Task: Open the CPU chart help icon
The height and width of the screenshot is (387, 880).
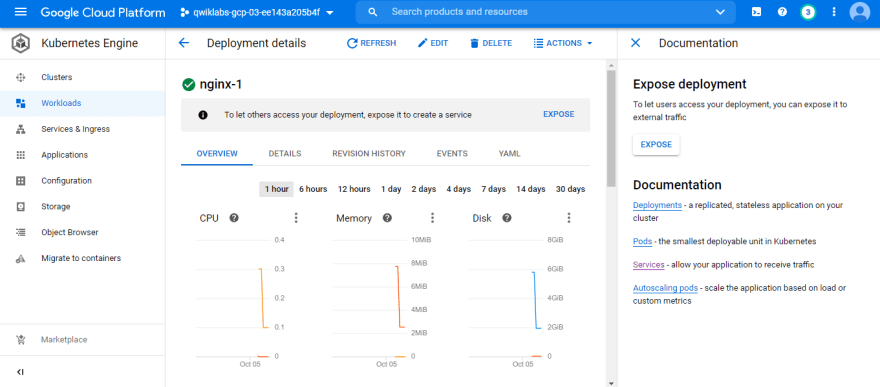Action: tap(234, 218)
